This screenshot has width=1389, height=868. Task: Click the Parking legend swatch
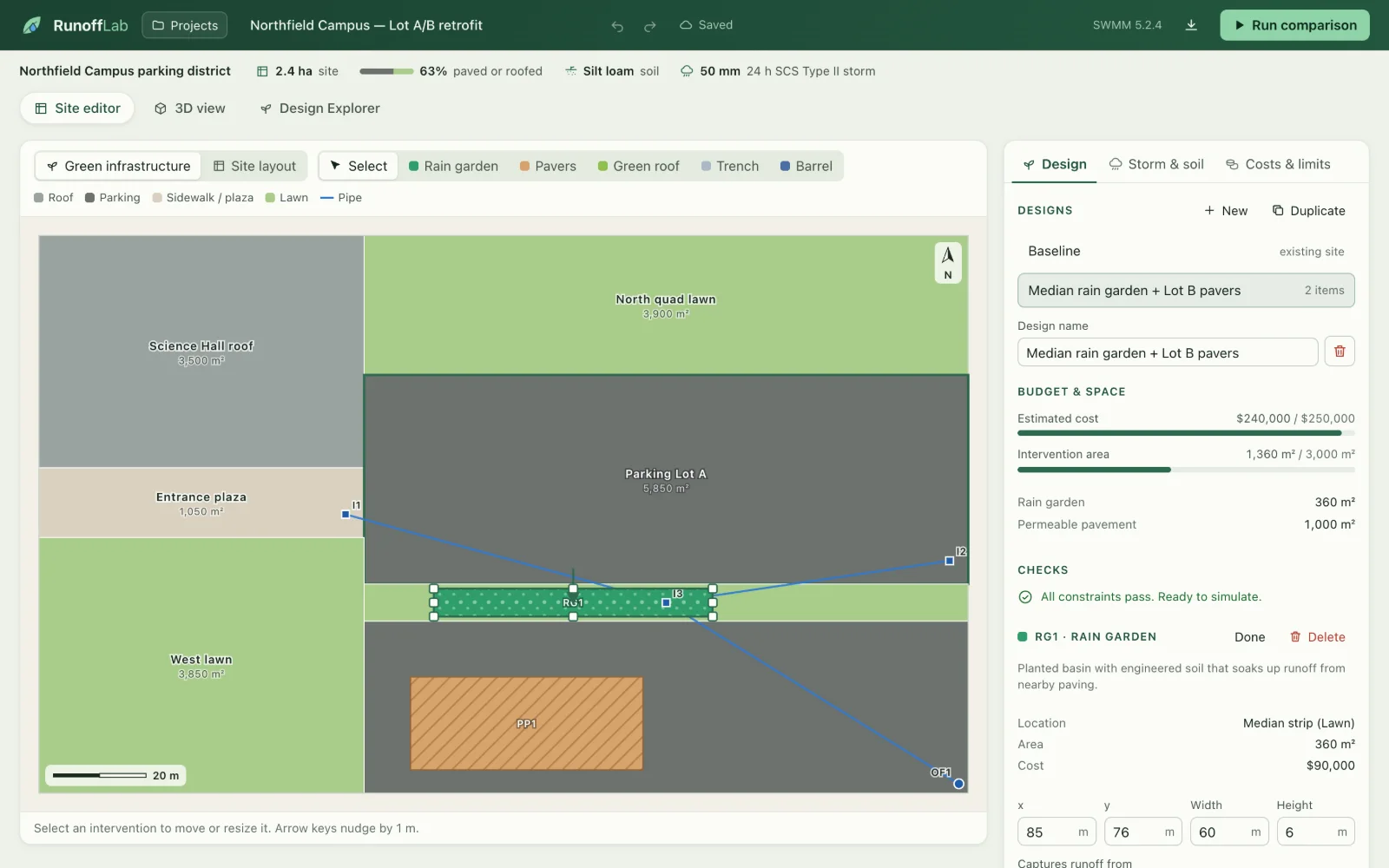pos(89,198)
